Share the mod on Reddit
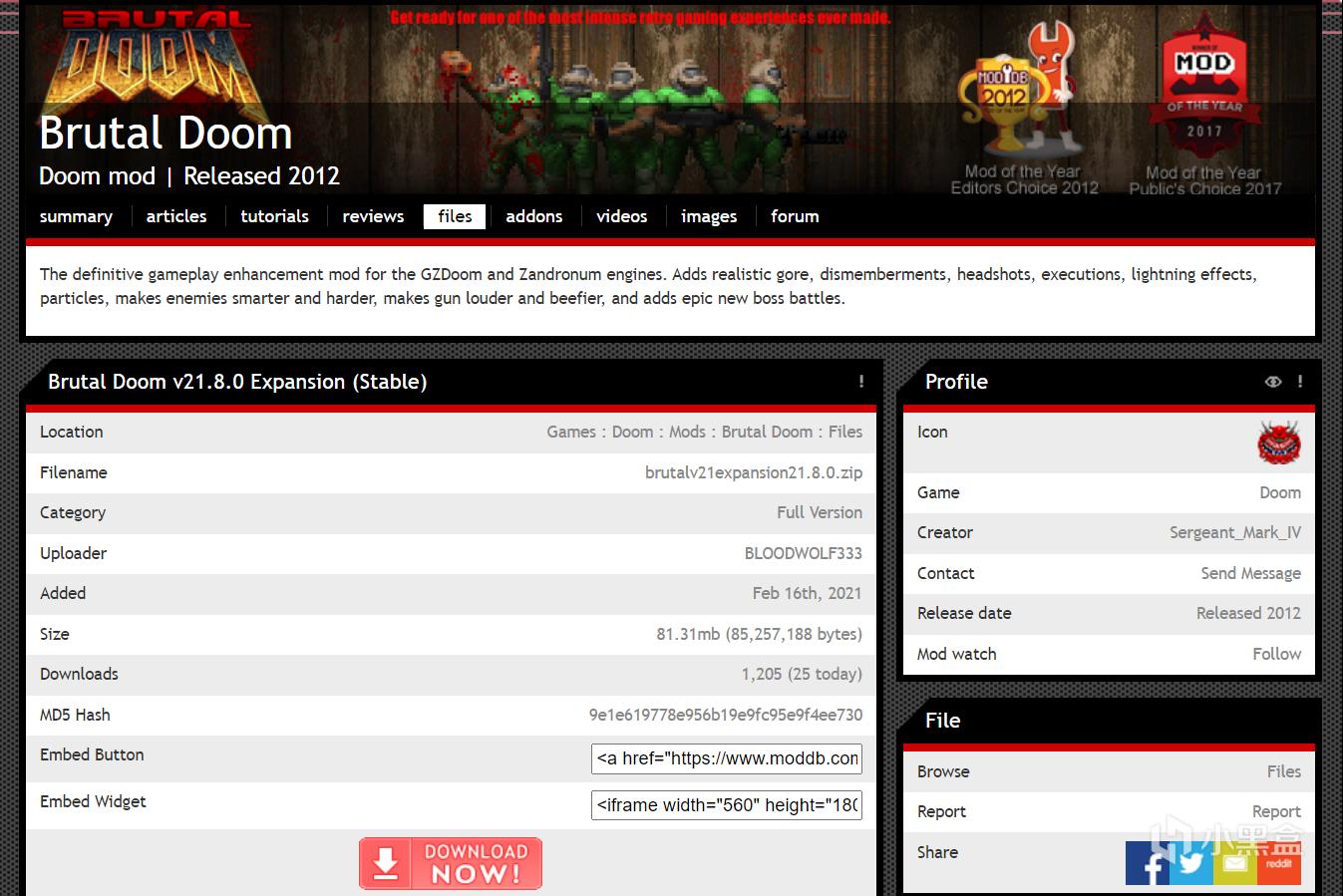The width and height of the screenshot is (1343, 896). click(1278, 863)
